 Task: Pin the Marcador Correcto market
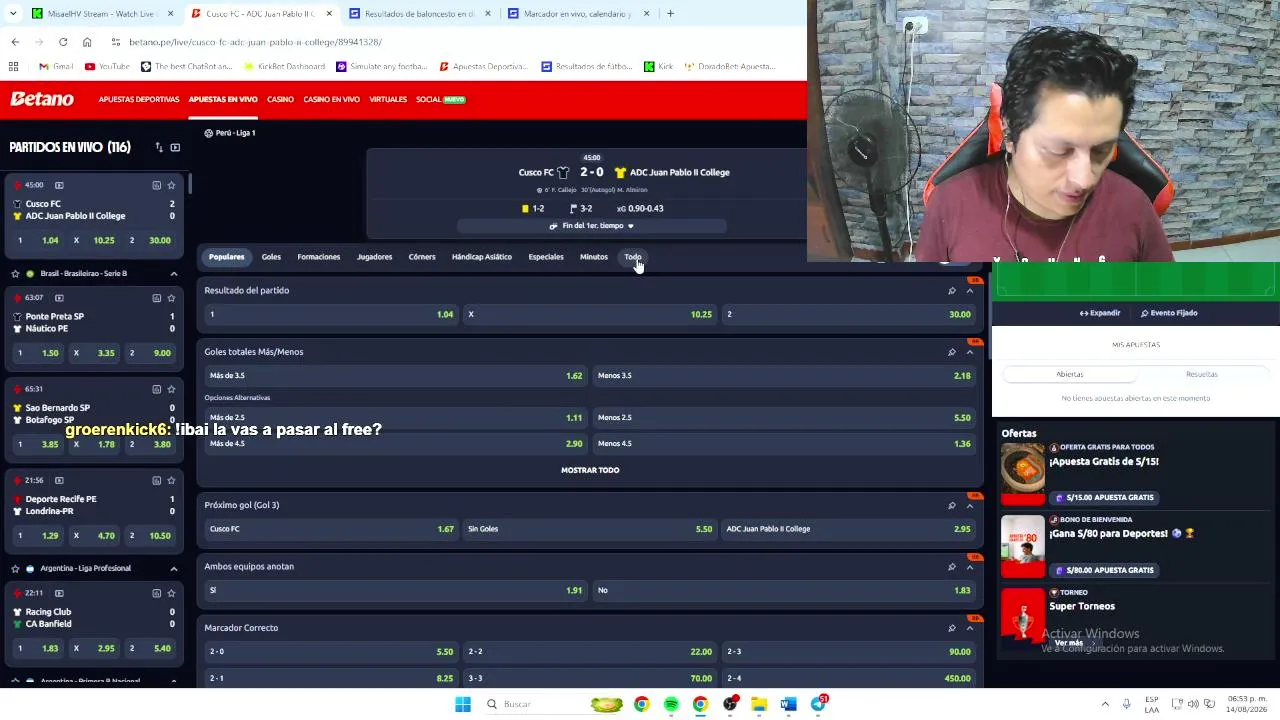(x=951, y=628)
